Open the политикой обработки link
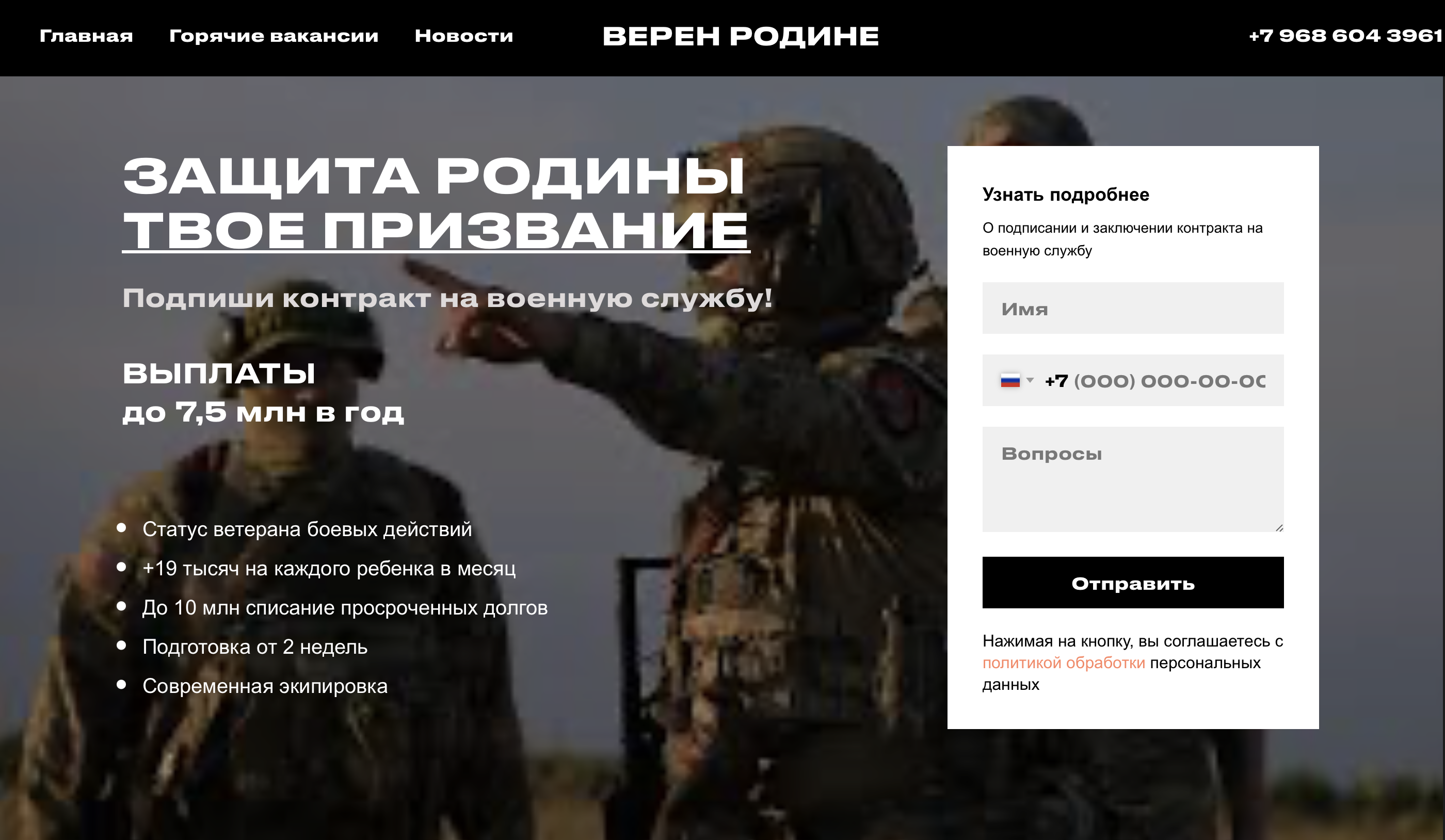 (1064, 663)
